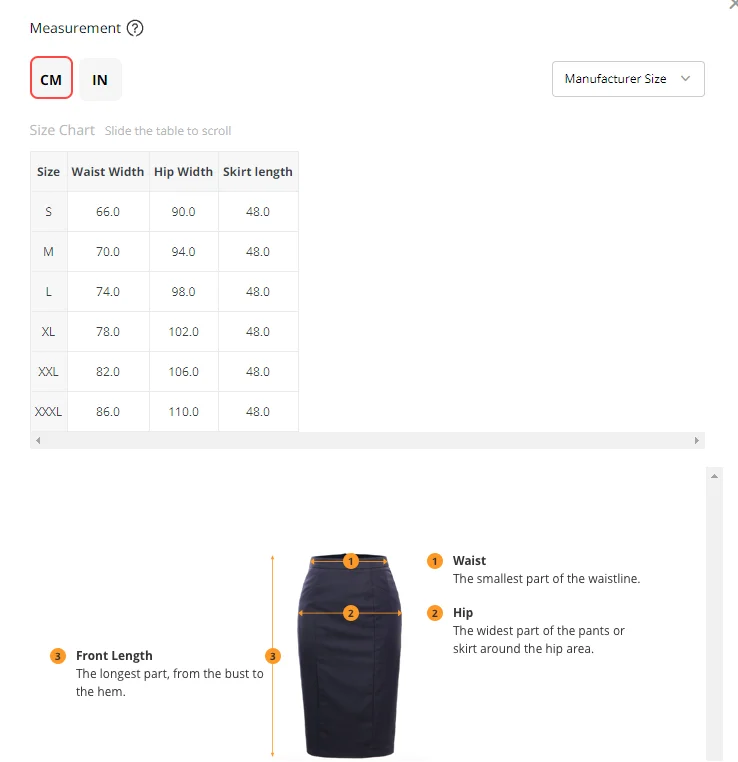Click the numbered icon beside Waist description
The height and width of the screenshot is (762, 738).
(435, 561)
